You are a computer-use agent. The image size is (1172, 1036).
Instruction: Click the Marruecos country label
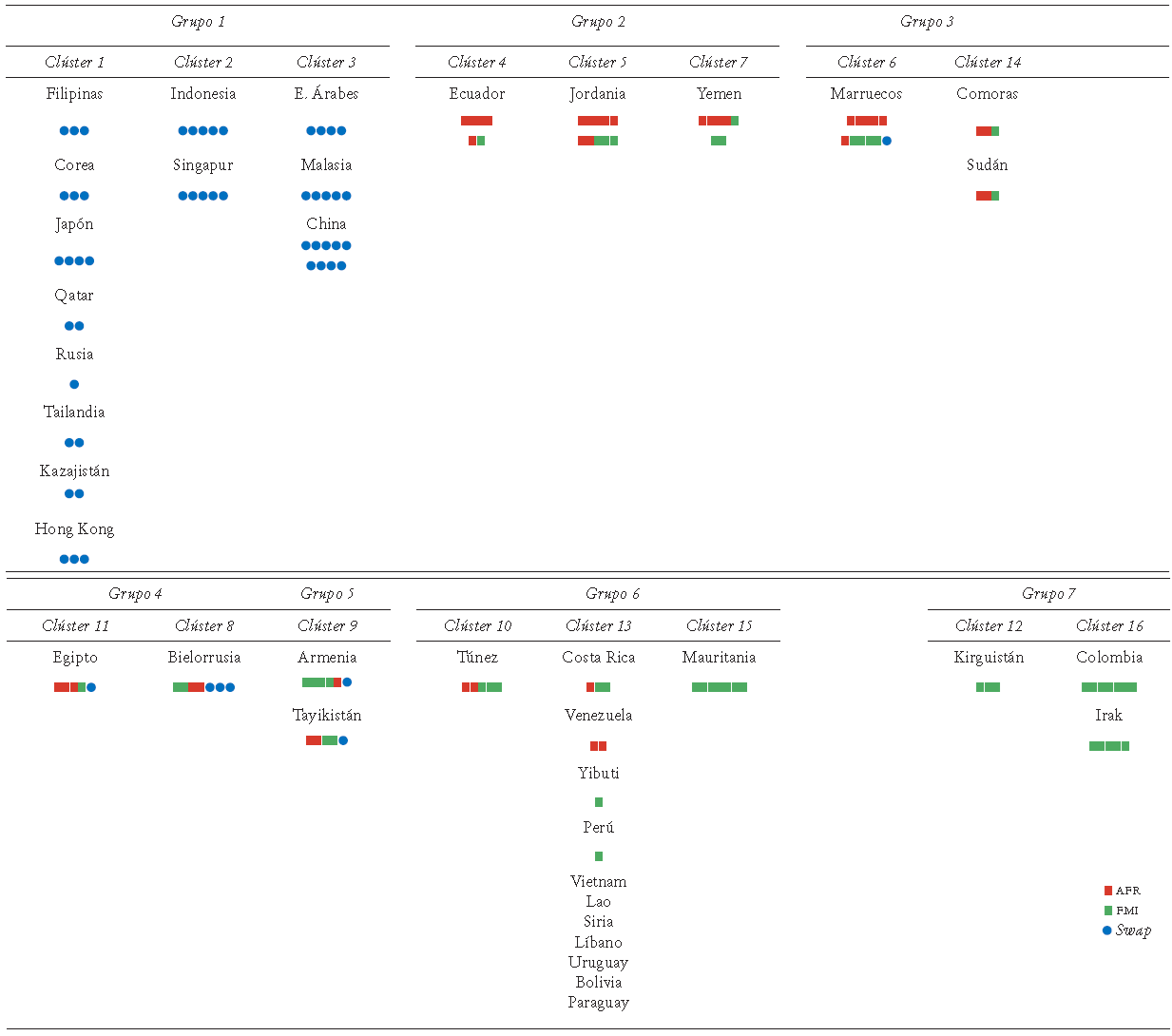(866, 93)
